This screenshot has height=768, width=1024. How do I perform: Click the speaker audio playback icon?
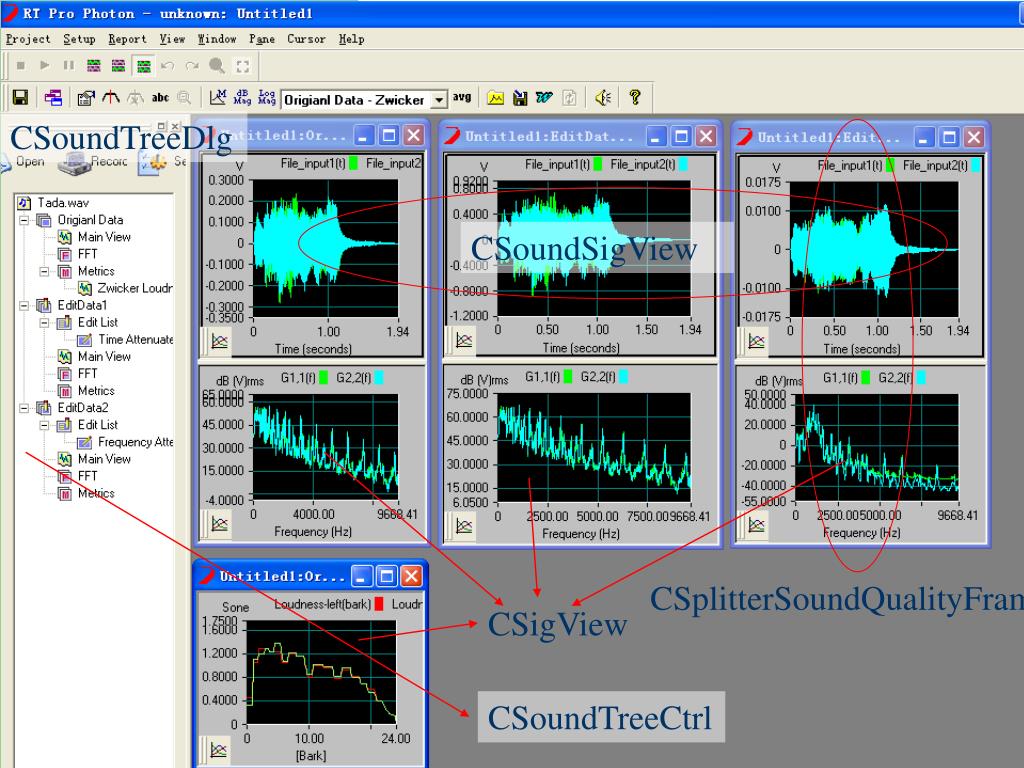pyautogui.click(x=603, y=98)
